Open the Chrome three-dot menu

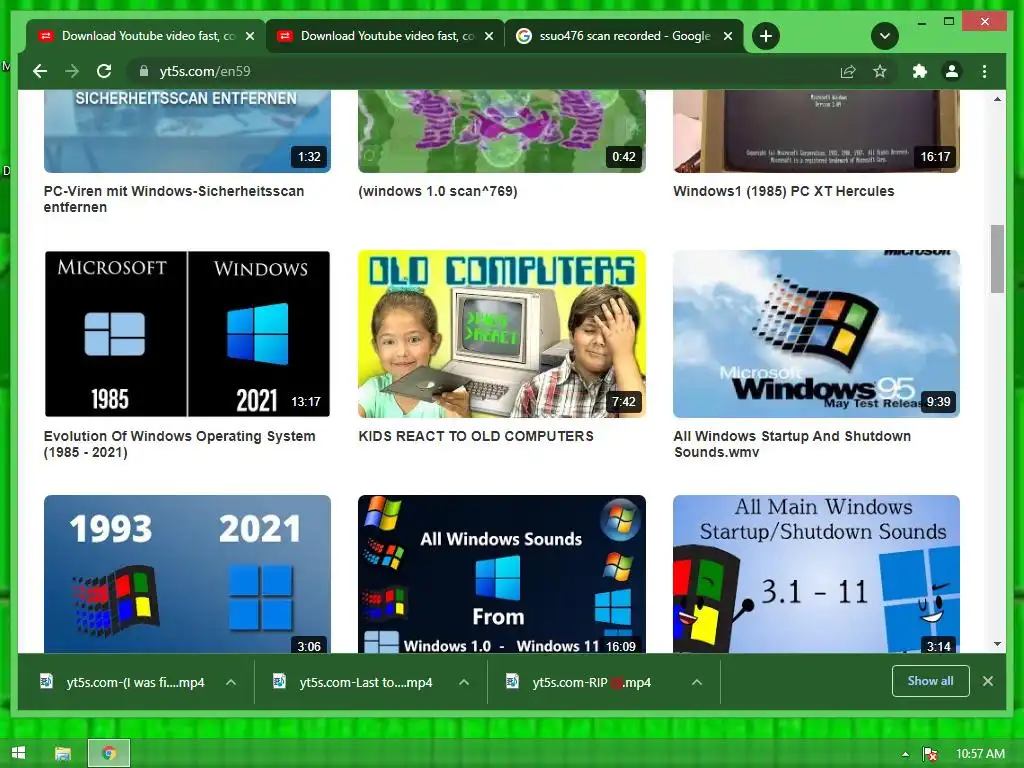pyautogui.click(x=984, y=71)
